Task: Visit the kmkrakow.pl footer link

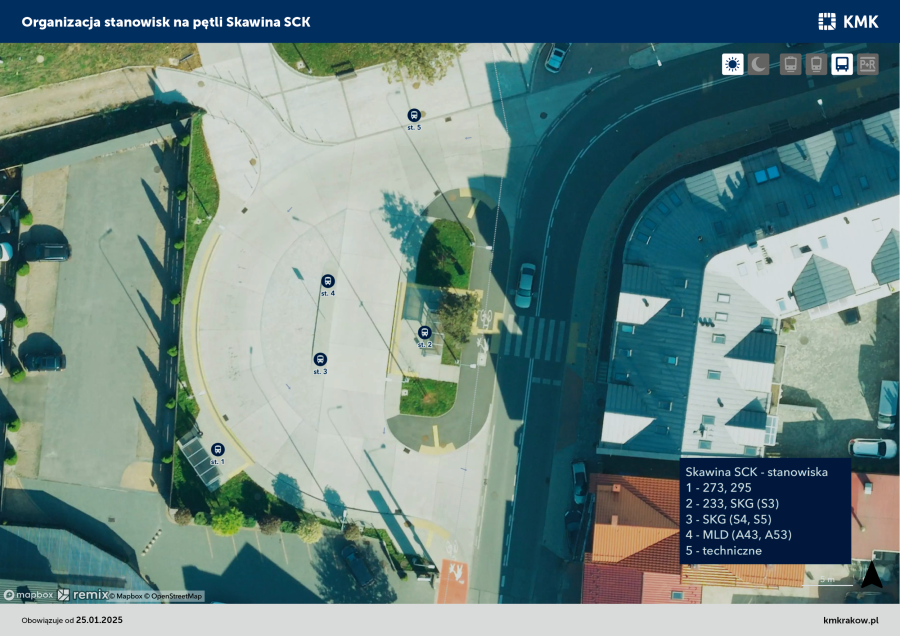Action: click(850, 620)
